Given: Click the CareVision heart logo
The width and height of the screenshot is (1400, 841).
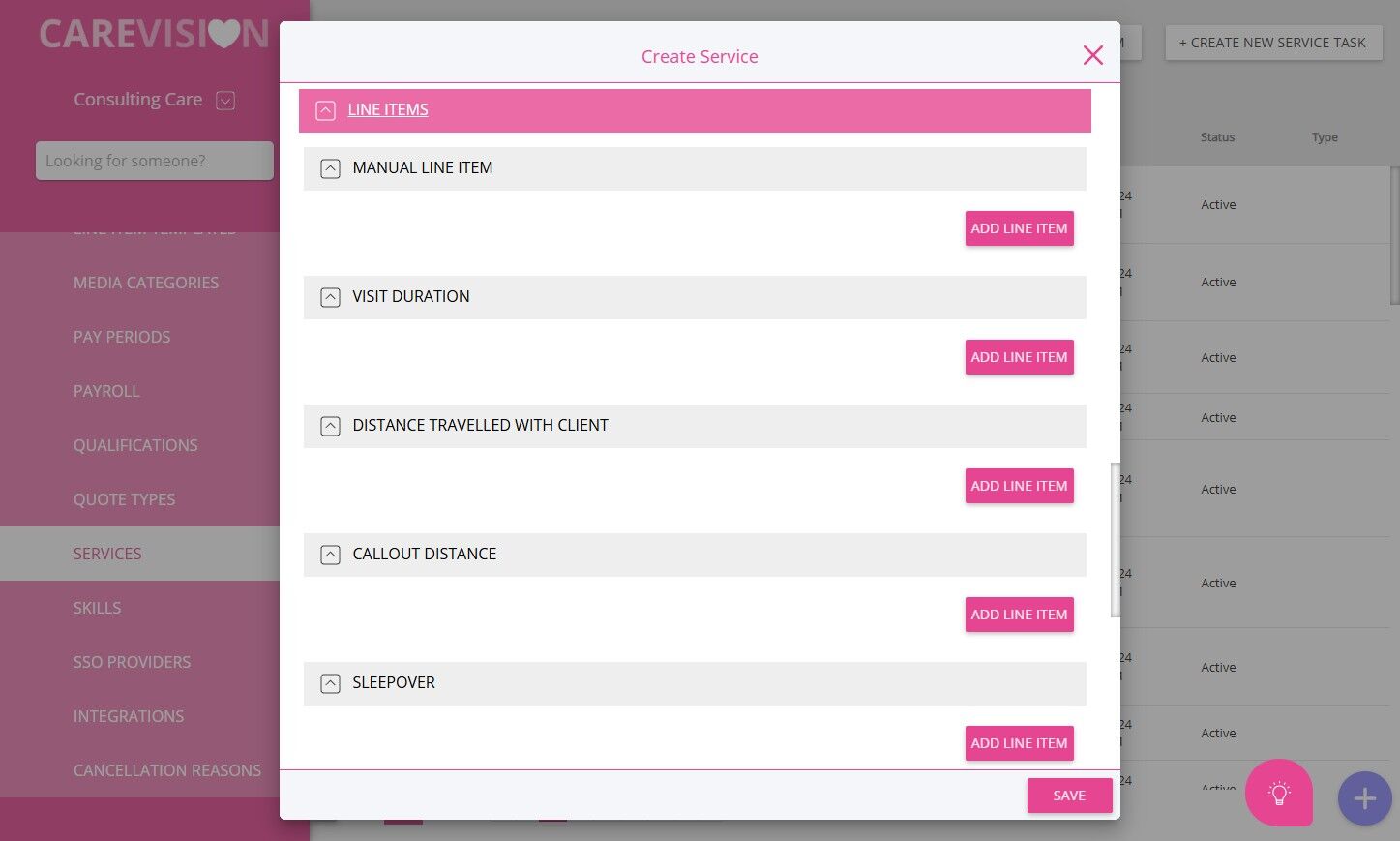Looking at the screenshot, I should pyautogui.click(x=154, y=34).
